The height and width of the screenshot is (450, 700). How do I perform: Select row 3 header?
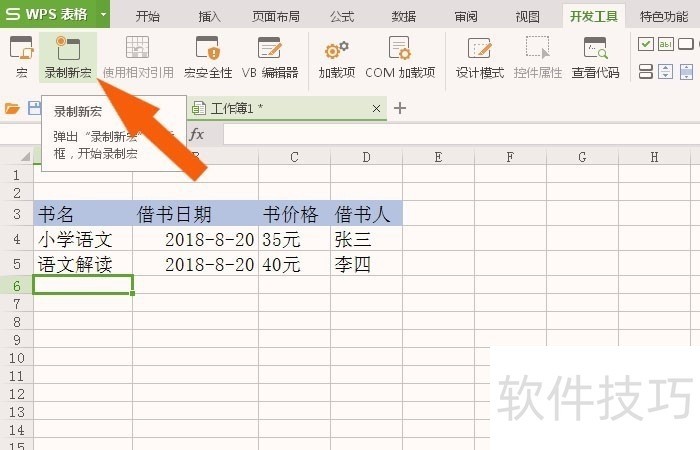(17, 214)
